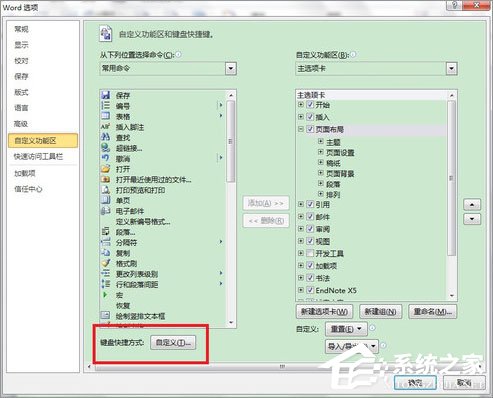Viewport: 493px width, 398px height.
Task: Select the 打印预览和打印 icon
Action: pos(105,190)
